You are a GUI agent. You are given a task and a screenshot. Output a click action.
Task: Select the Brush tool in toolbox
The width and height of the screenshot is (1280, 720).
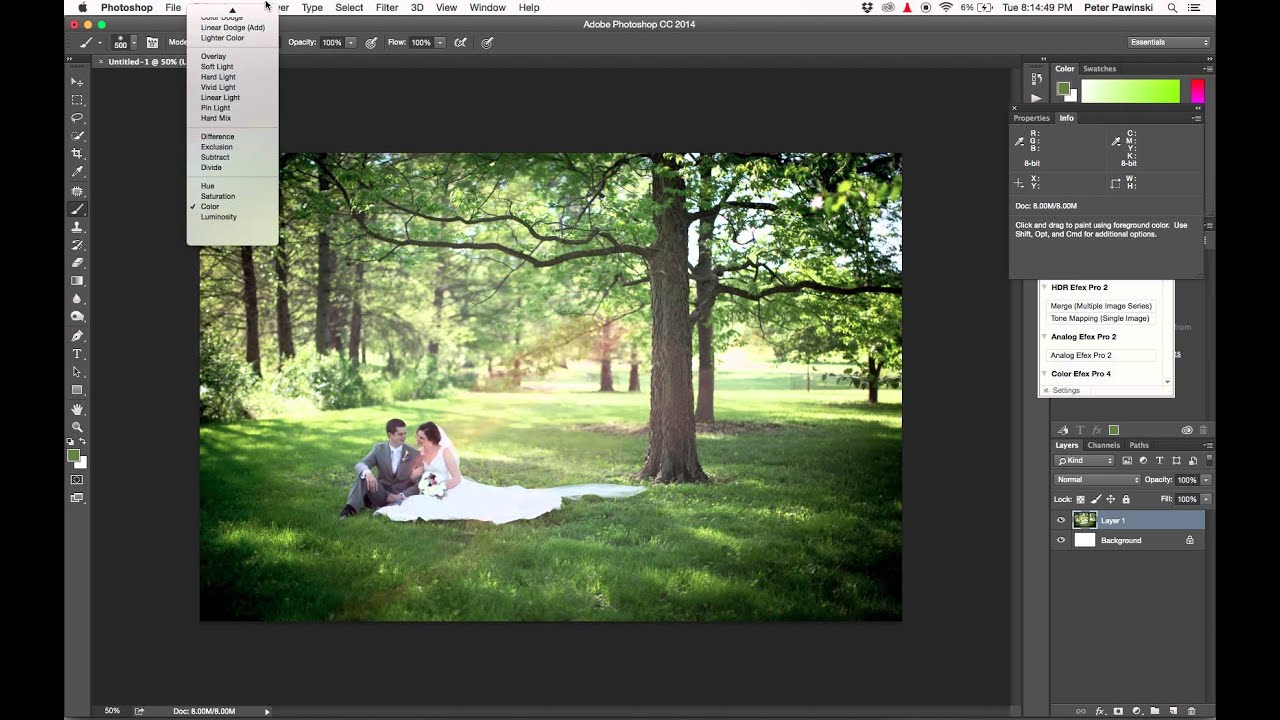(77, 209)
